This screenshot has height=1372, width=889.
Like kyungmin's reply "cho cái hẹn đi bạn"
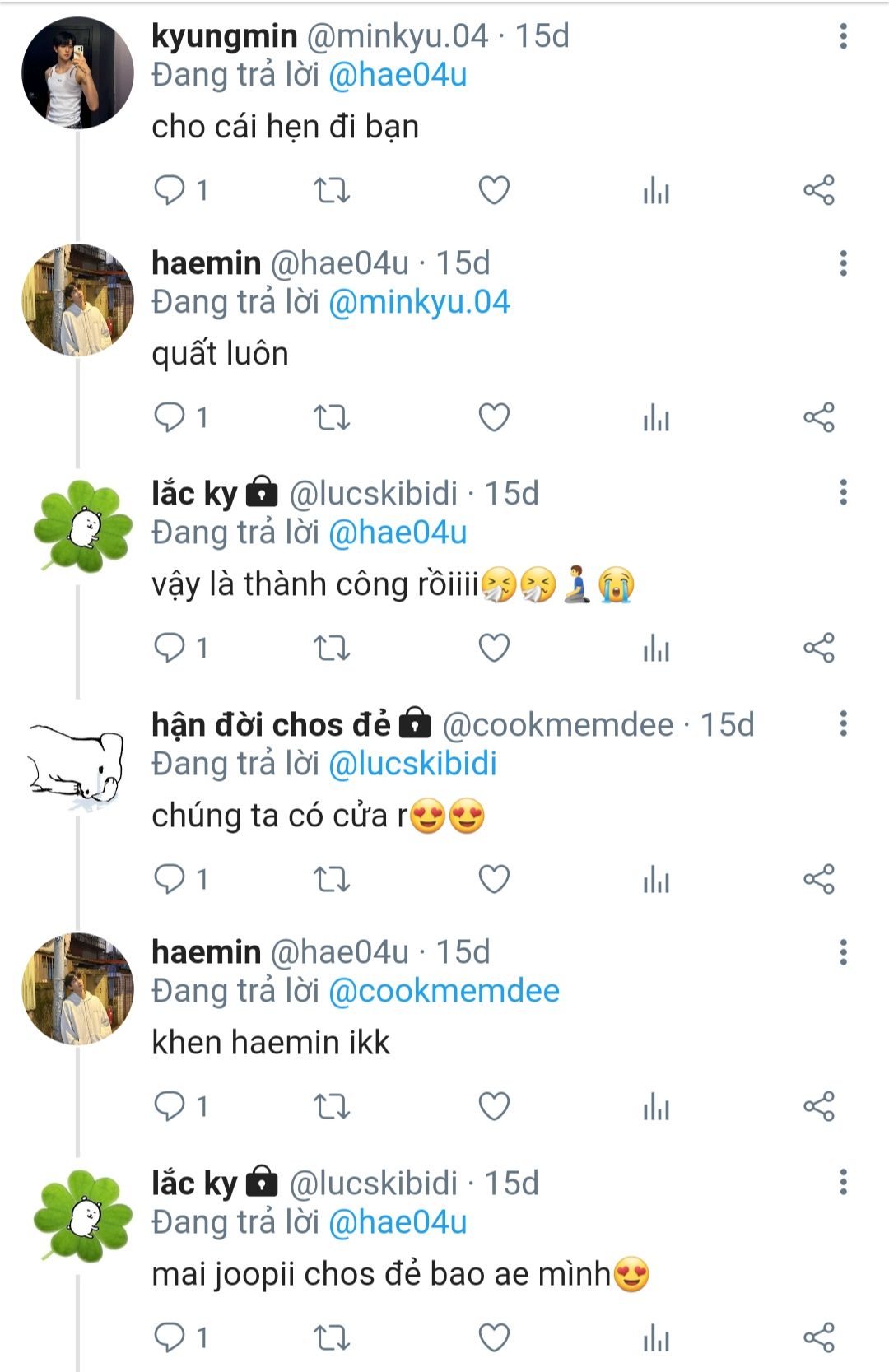pyautogui.click(x=494, y=191)
